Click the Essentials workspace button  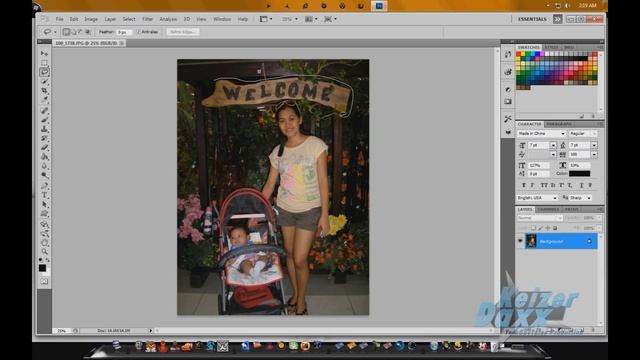pyautogui.click(x=532, y=19)
